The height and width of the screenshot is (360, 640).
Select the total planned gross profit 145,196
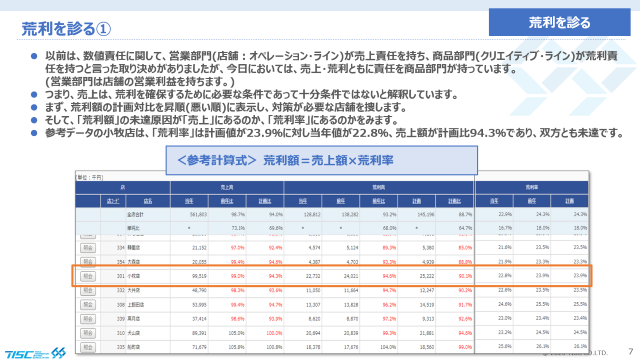pyautogui.click(x=426, y=214)
